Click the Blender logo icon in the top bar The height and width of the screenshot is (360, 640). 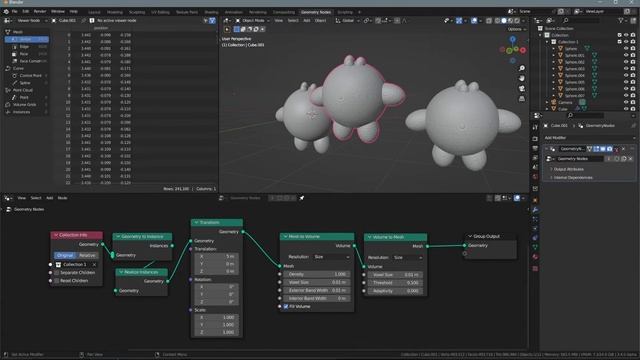point(6,11)
